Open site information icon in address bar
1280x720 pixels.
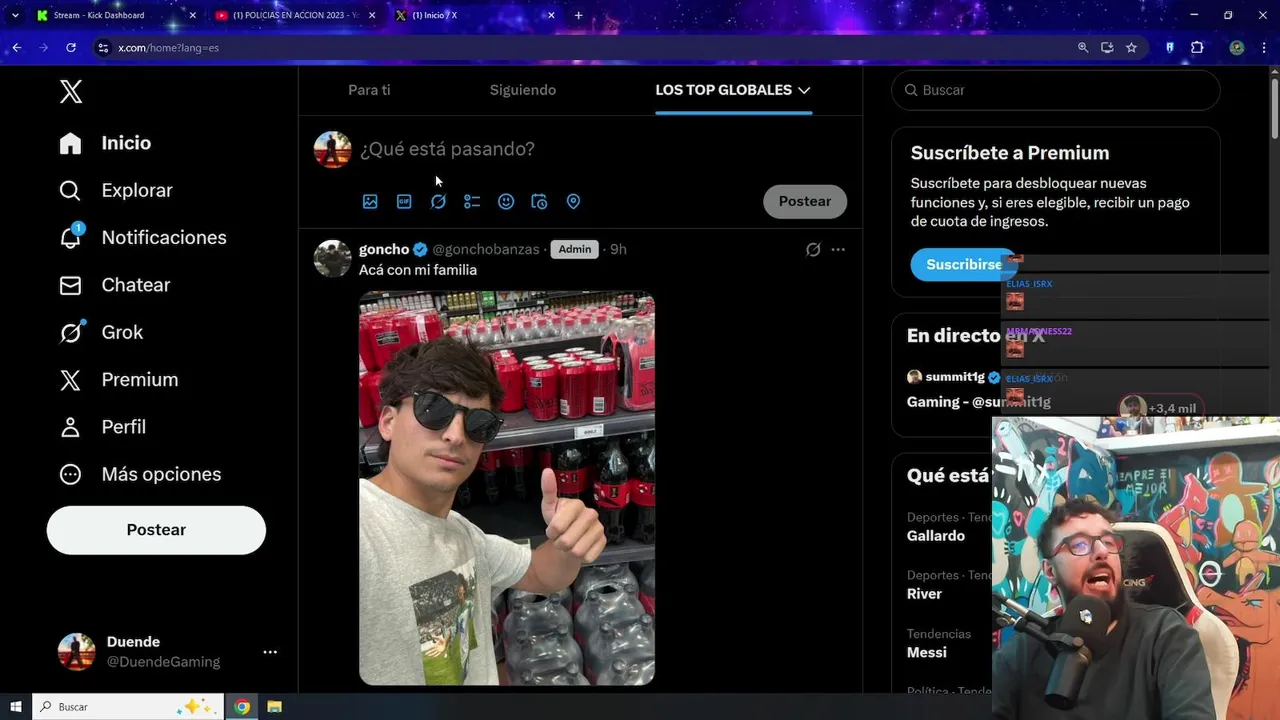(102, 47)
